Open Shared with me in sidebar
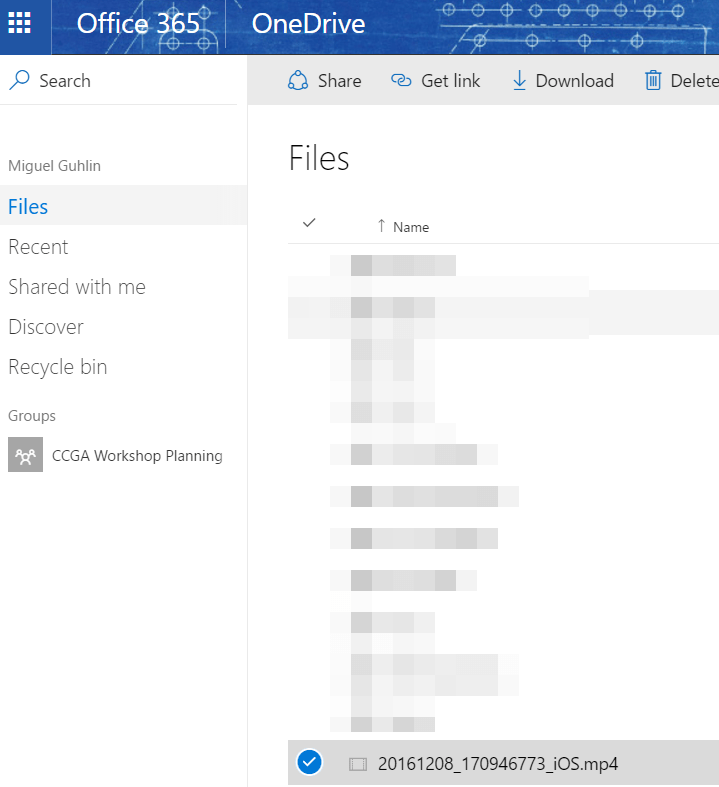The height and width of the screenshot is (787, 719). [77, 287]
